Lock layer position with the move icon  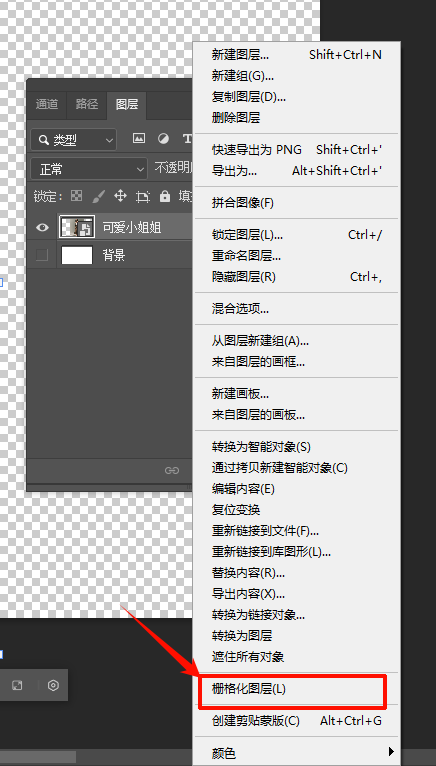[x=120, y=196]
